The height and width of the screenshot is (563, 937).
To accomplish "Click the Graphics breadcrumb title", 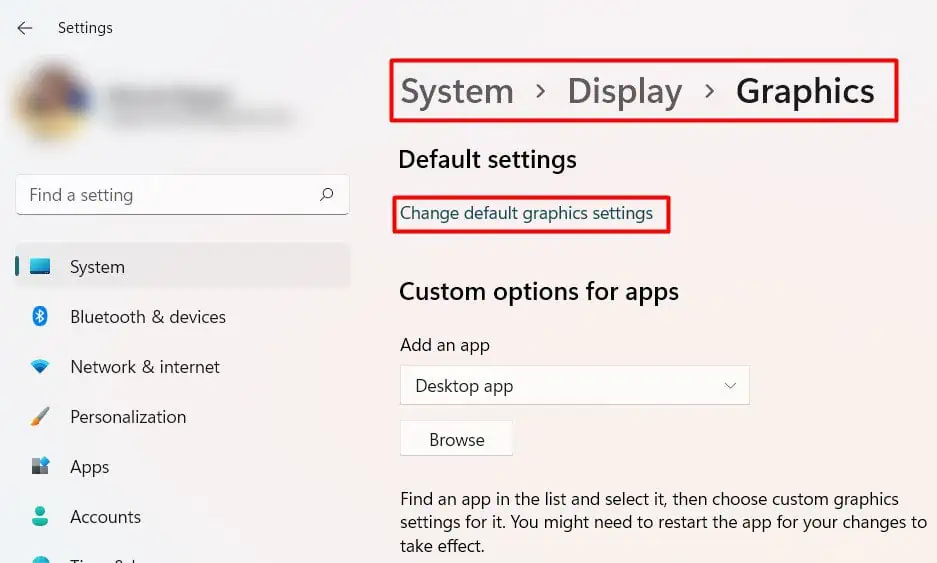I will 805,92.
